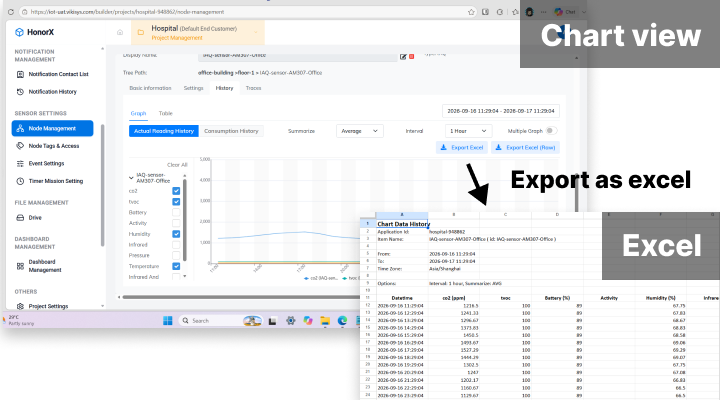Click sidebar scroll-up arrow near Notification Management

tap(102, 49)
